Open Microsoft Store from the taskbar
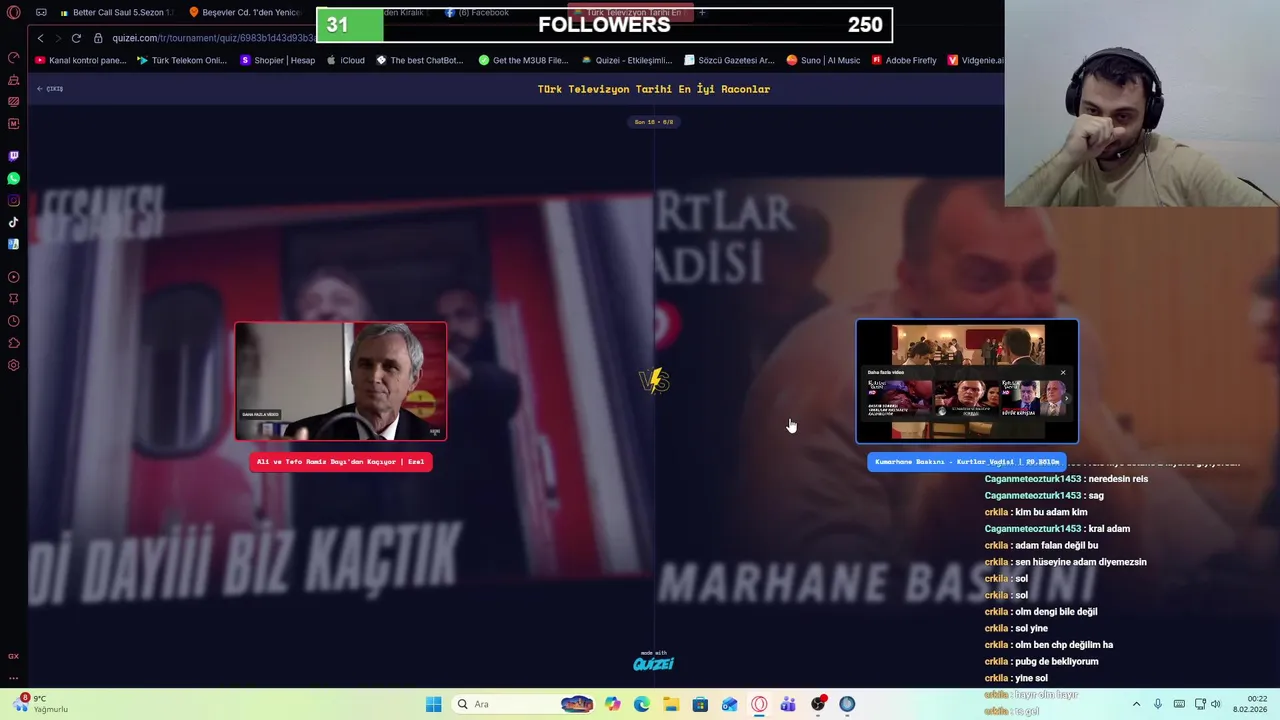This screenshot has width=1280, height=720. [x=700, y=704]
